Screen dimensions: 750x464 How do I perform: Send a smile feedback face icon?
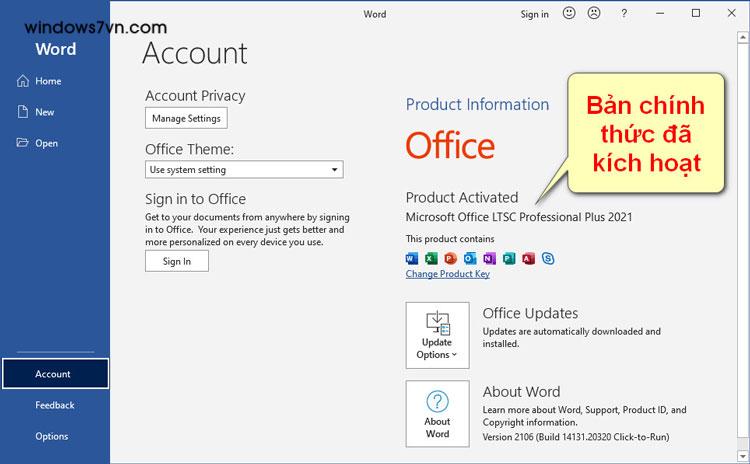[x=570, y=14]
